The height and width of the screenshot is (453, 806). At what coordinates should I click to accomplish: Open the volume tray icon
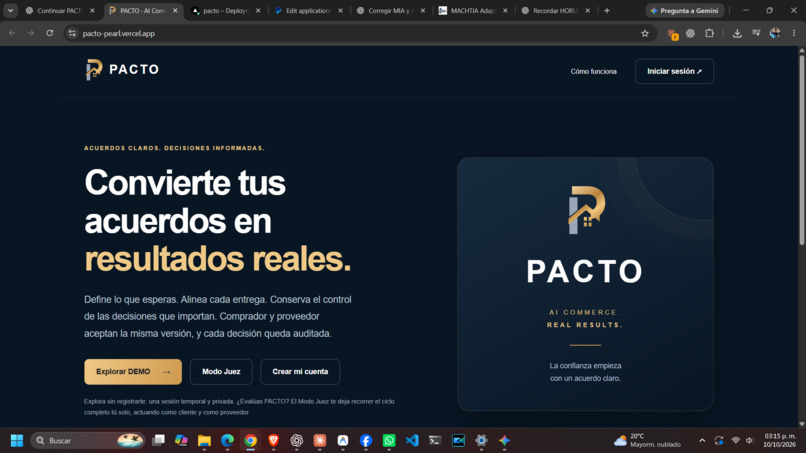pyautogui.click(x=749, y=441)
